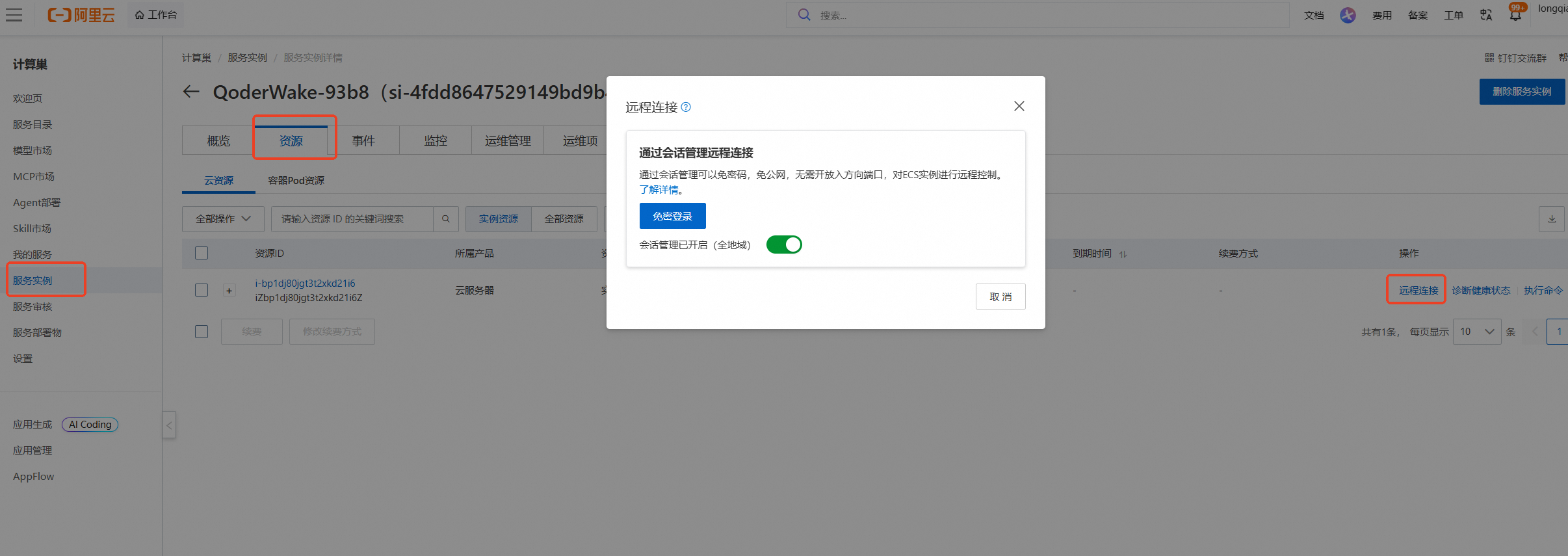This screenshot has height=556, width=1568.
Task: Open Agent部署 in the sidebar
Action: 36,202
